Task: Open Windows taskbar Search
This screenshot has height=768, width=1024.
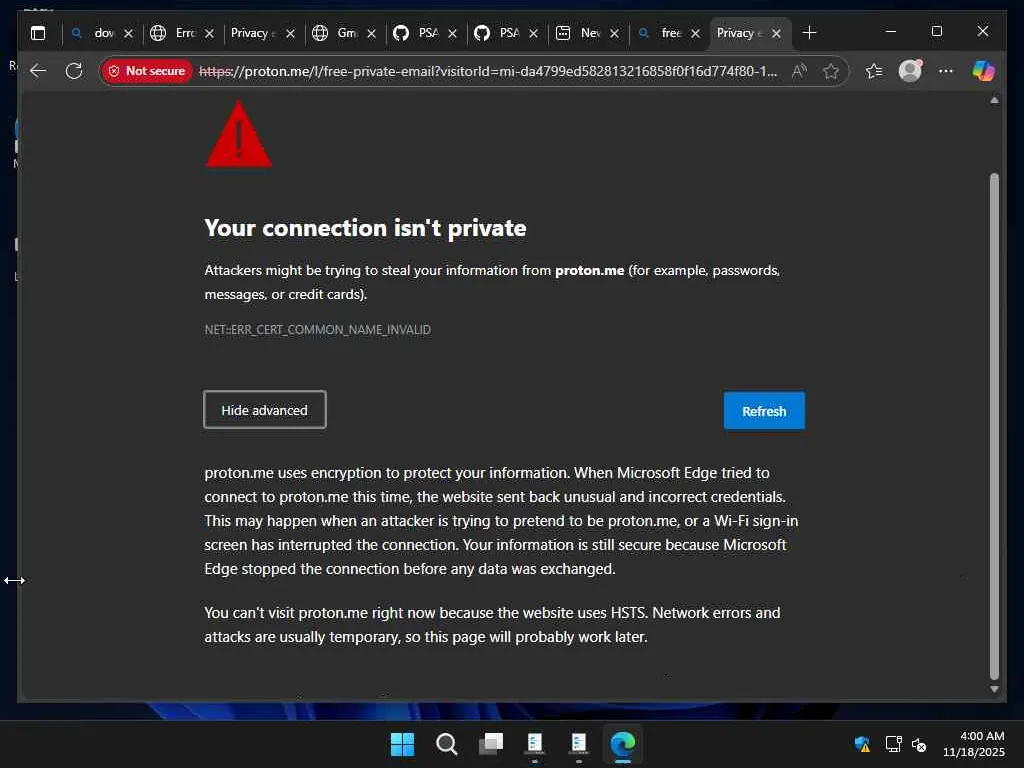Action: tap(447, 744)
